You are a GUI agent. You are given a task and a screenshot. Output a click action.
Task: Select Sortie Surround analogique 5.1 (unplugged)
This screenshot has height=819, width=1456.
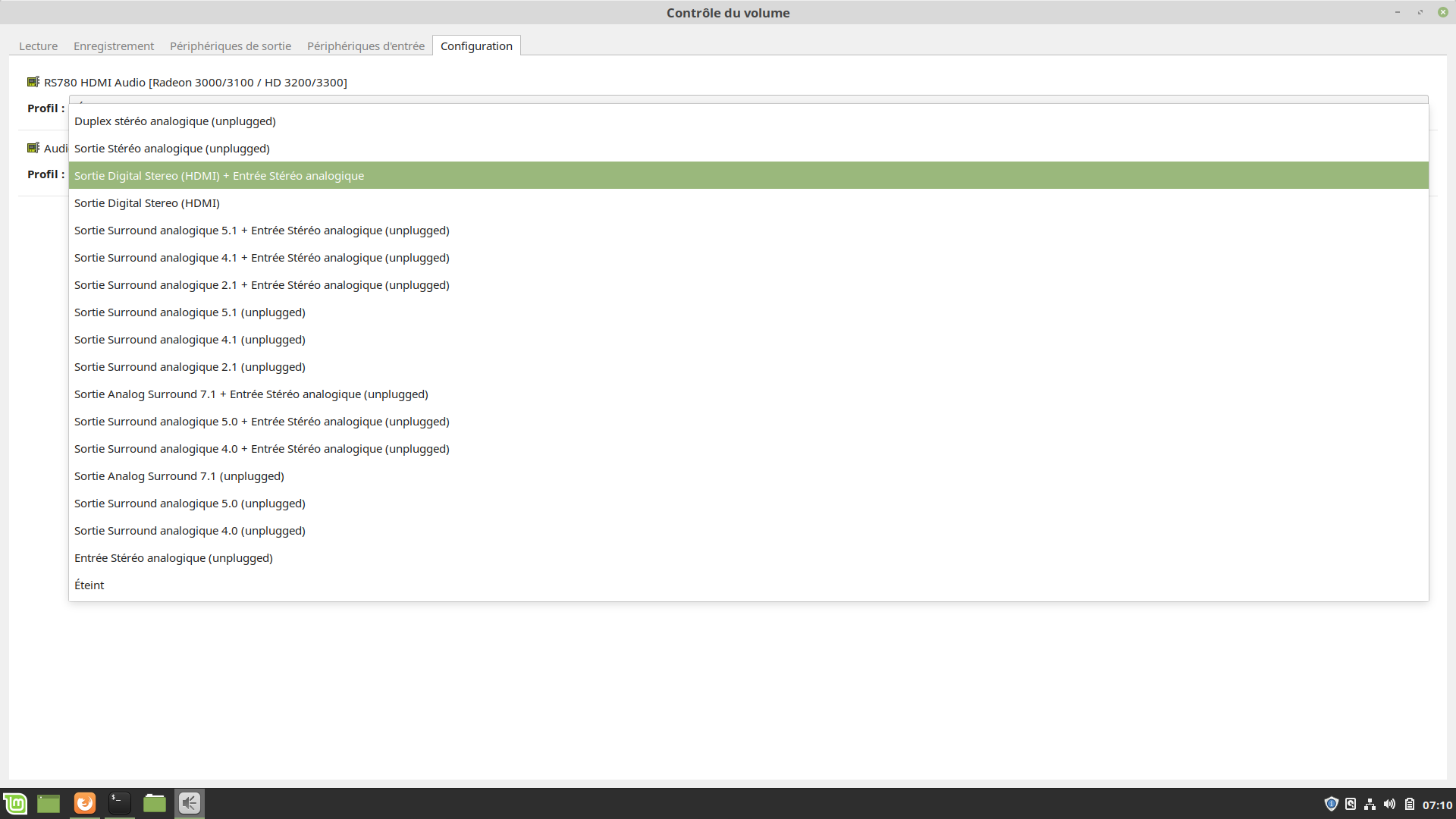[x=190, y=312]
